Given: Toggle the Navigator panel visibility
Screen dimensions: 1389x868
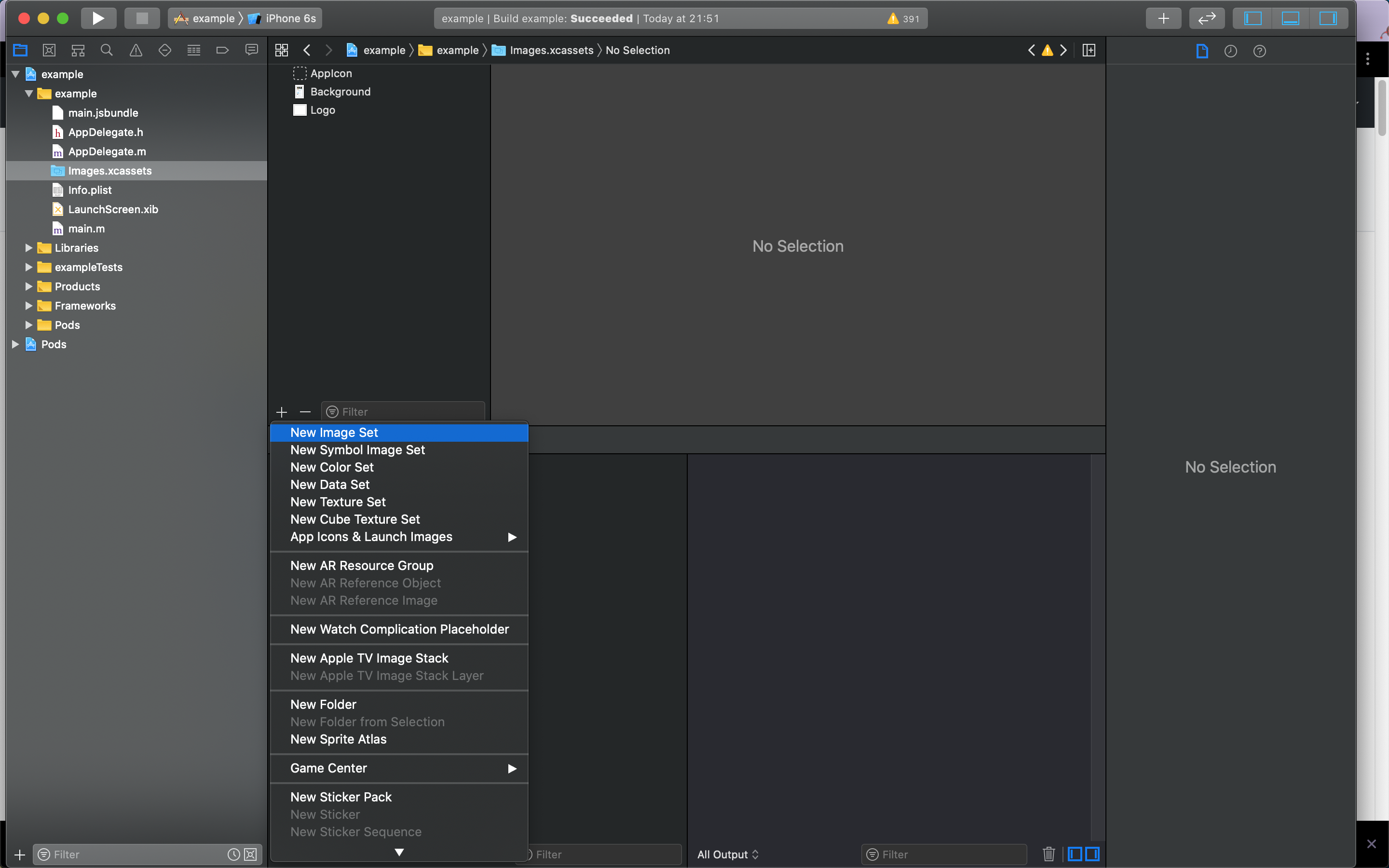Looking at the screenshot, I should pos(1253,18).
